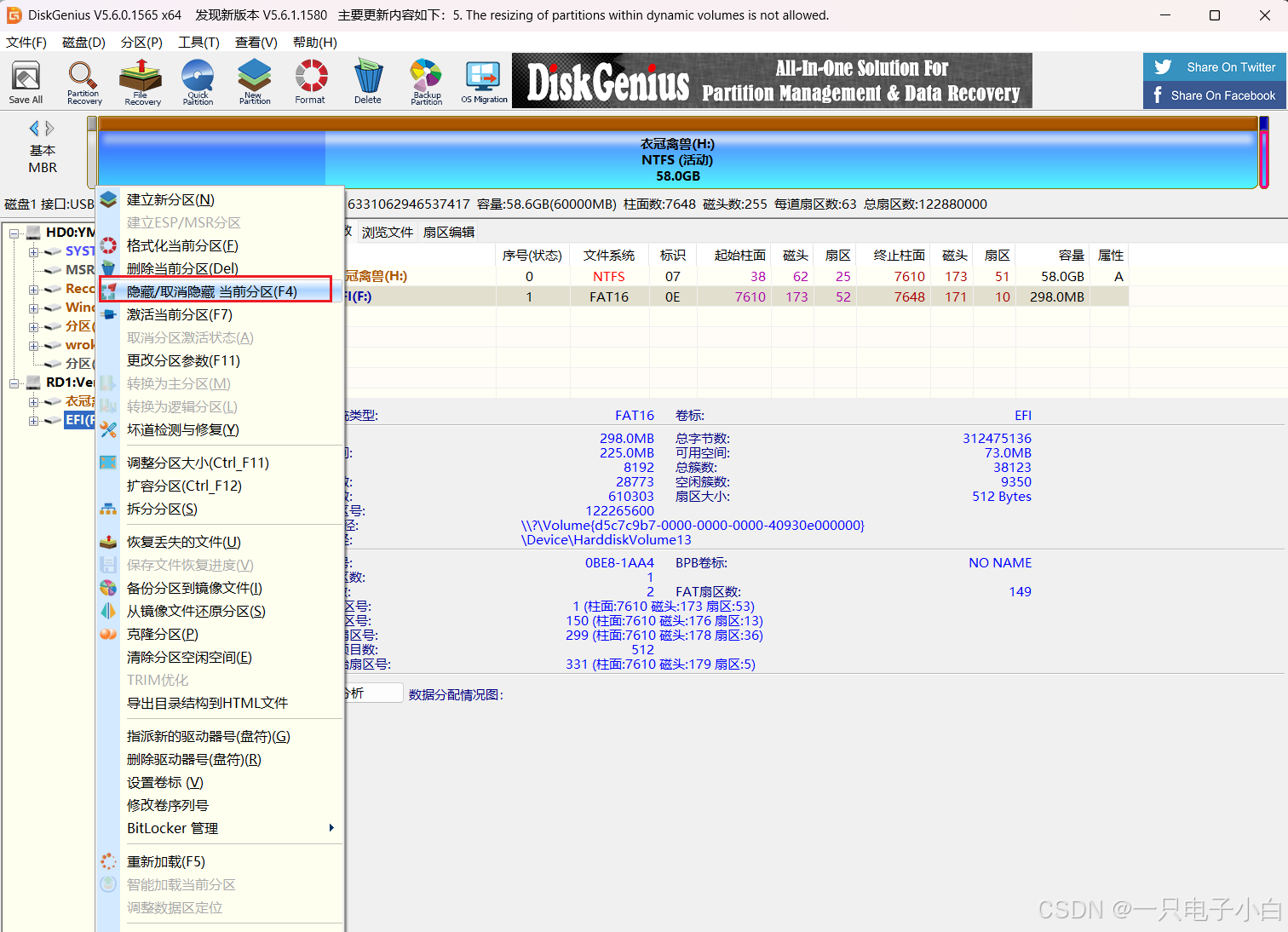Choose 扩容分区(Ctrl_F12) menu entry
Screen dimensions: 1288x932
click(x=220, y=486)
